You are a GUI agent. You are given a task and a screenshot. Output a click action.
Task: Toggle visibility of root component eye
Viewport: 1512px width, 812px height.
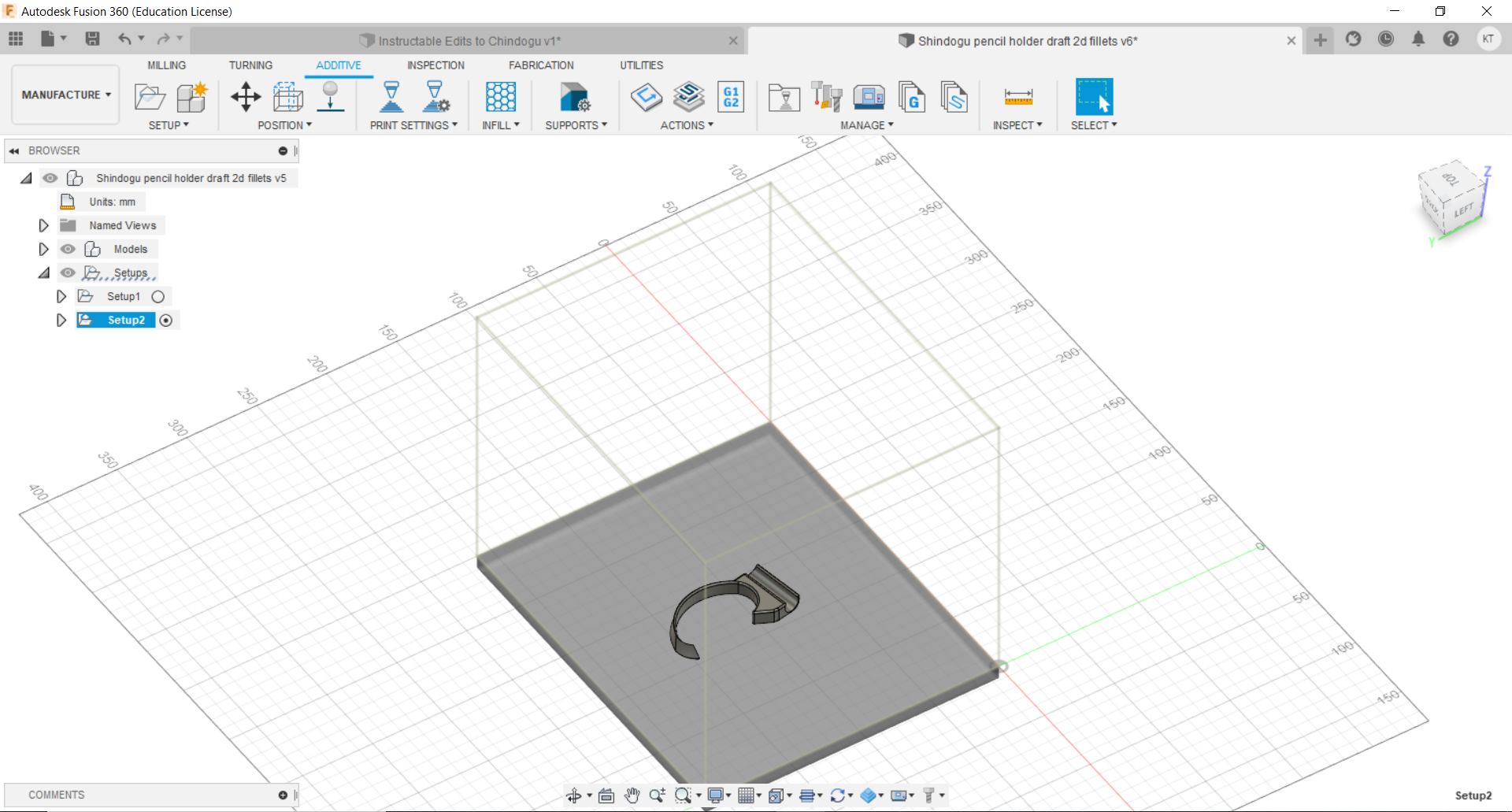pyautogui.click(x=50, y=178)
